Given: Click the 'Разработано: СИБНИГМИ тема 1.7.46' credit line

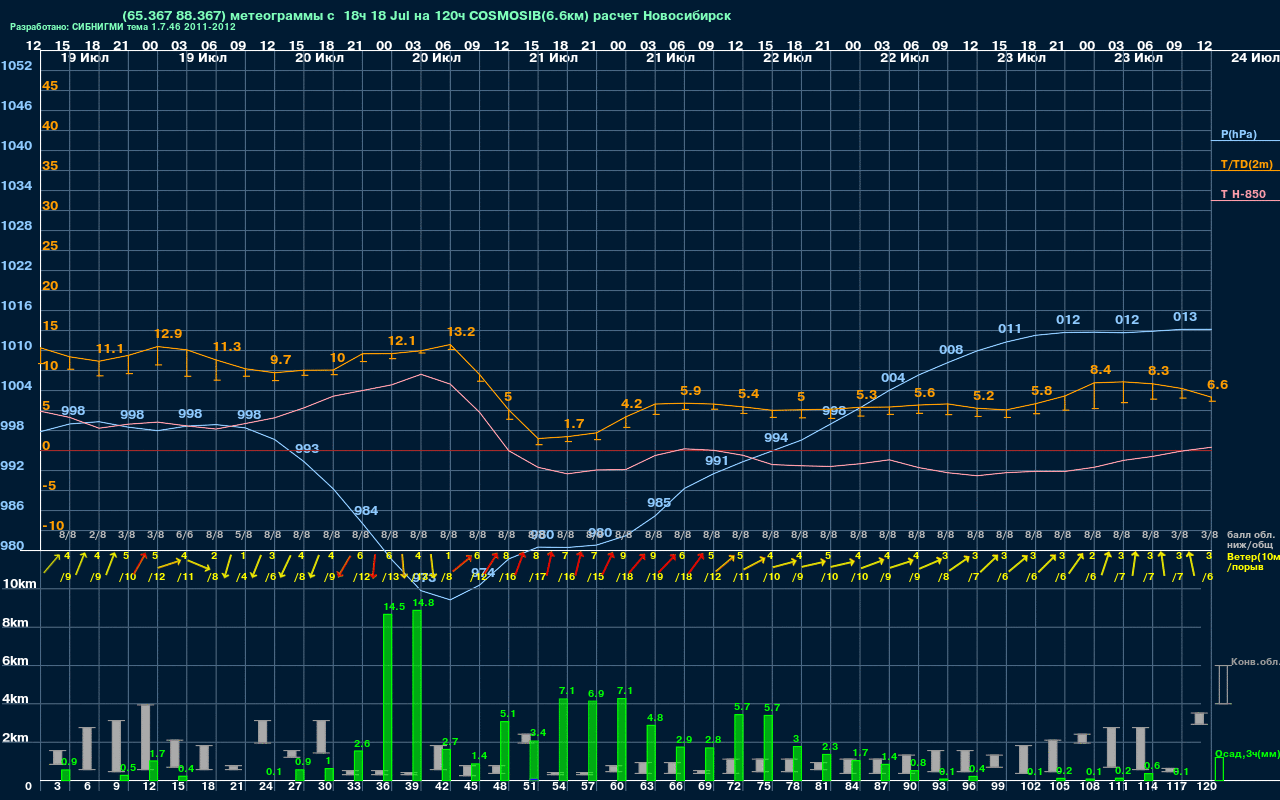Looking at the screenshot, I should [123, 28].
